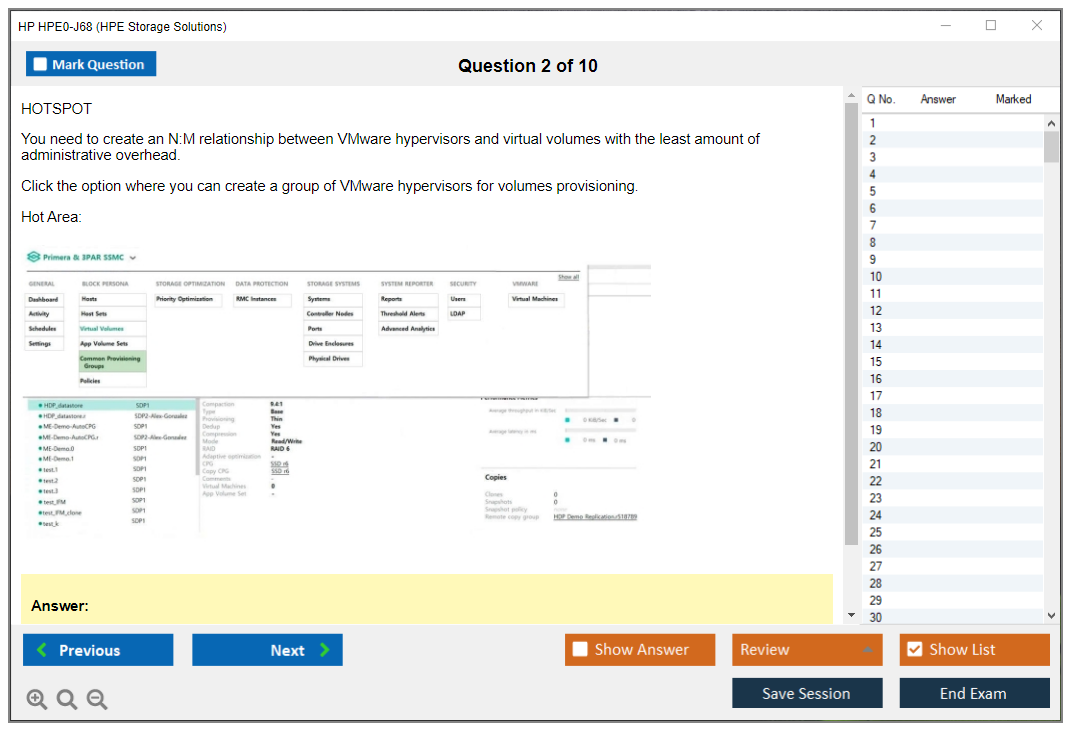
Task: Select Host Sets in the Block Persona menu
Action: pyautogui.click(x=94, y=314)
